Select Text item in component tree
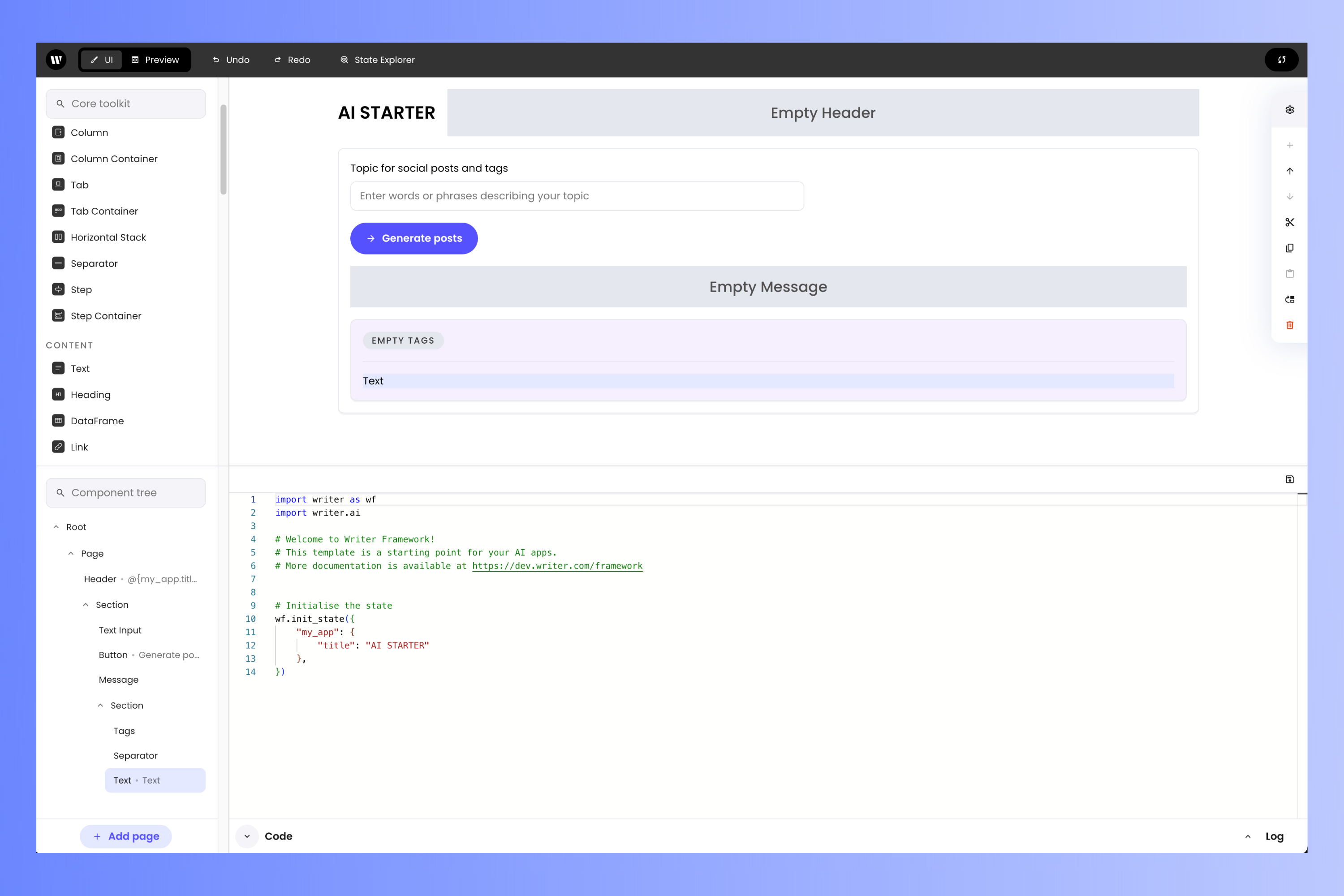The image size is (1344, 896). (x=155, y=780)
